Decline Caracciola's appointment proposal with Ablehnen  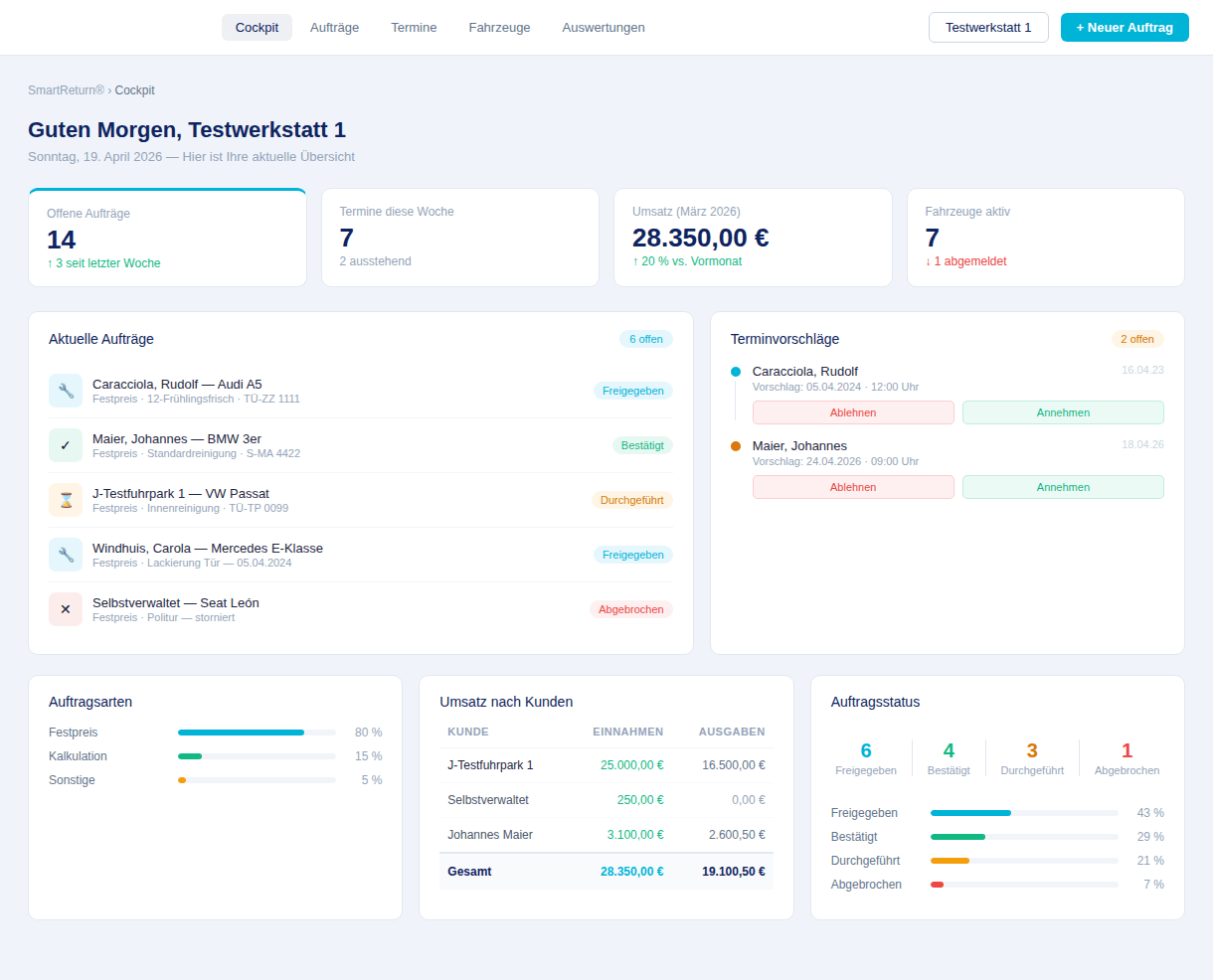[853, 412]
